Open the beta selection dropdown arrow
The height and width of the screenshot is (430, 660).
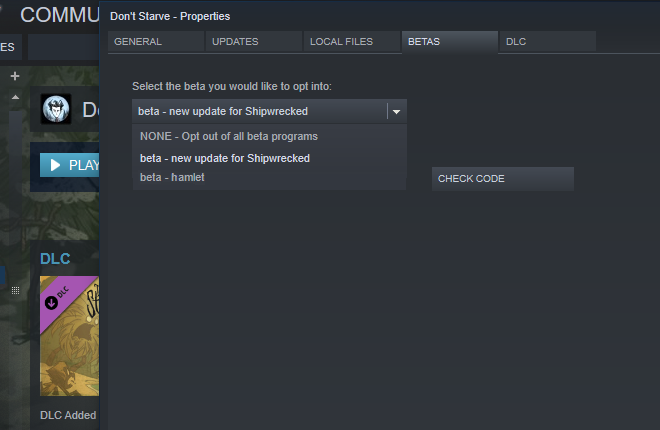tap(397, 111)
